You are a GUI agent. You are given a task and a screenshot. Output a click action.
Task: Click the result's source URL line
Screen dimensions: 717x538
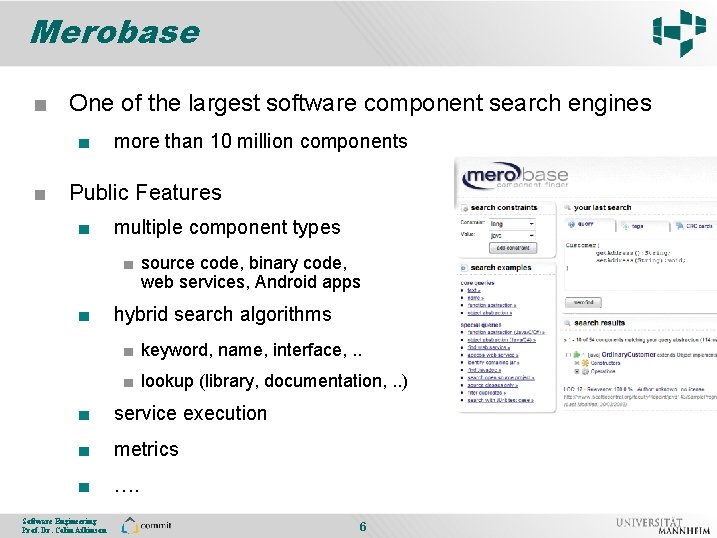coord(640,397)
